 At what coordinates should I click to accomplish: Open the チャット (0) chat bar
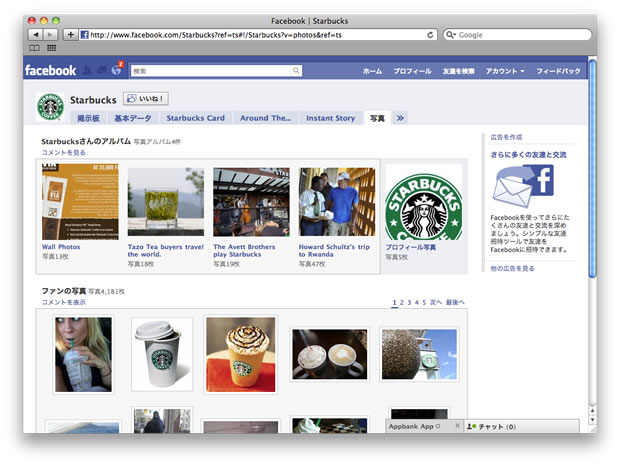click(x=521, y=426)
